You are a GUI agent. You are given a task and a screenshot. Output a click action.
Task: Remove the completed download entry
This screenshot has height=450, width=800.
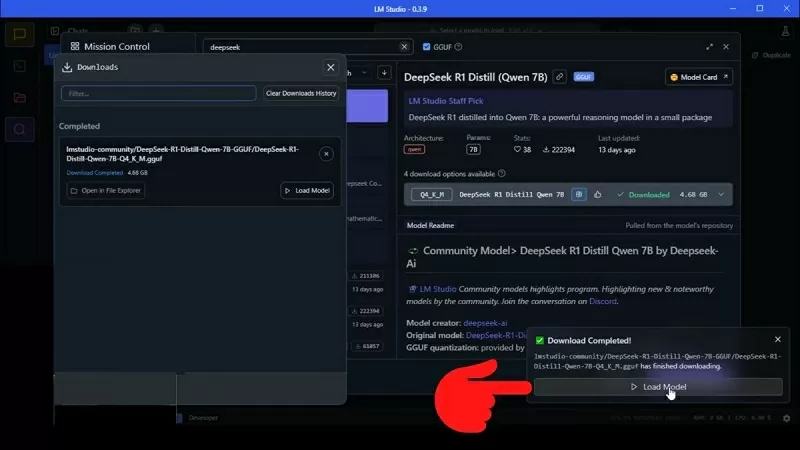[x=326, y=154]
